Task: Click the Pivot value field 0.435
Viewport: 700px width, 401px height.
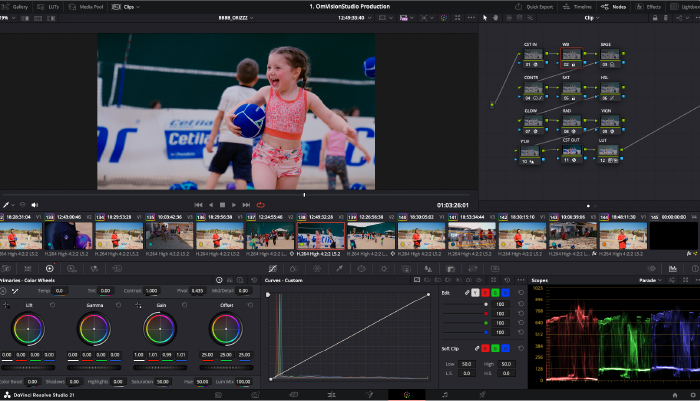Action: (x=197, y=291)
